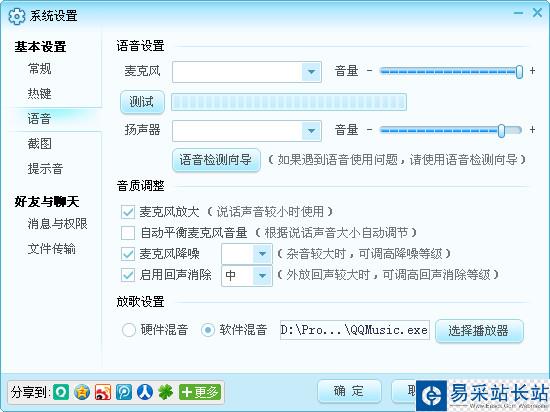Share to Tencent Weibo blue icon
This screenshot has height=412, width=550.
click(x=124, y=392)
